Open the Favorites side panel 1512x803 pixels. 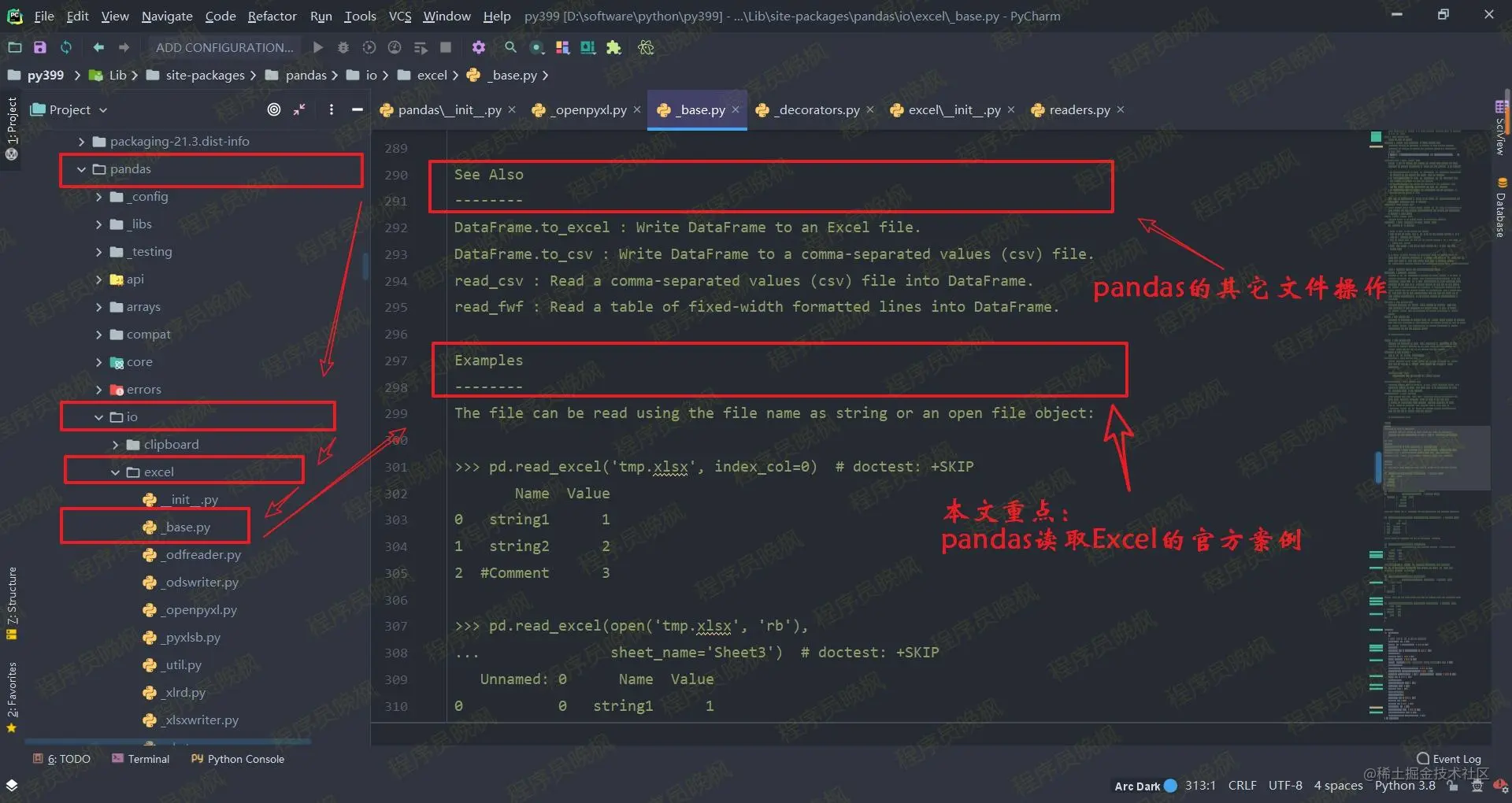(12, 697)
